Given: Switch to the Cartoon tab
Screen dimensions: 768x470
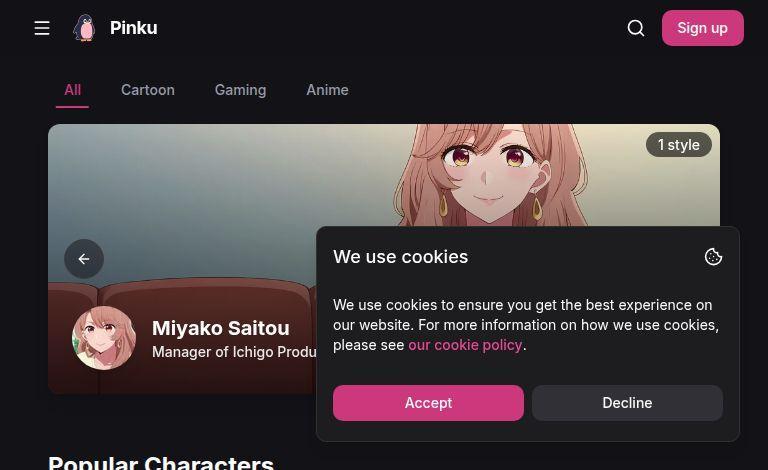Looking at the screenshot, I should pos(148,90).
